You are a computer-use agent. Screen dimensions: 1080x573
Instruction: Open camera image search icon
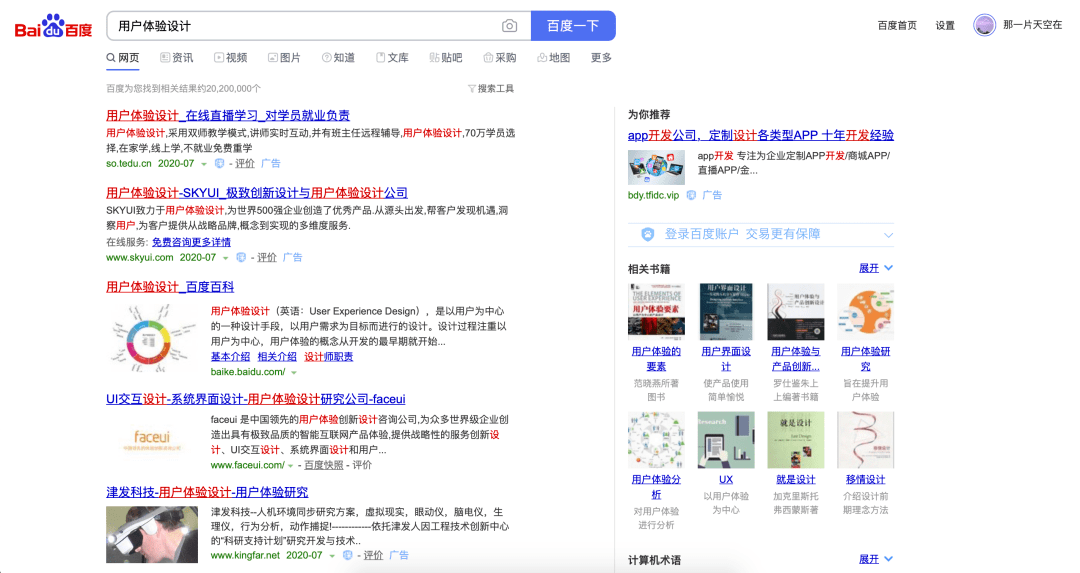(509, 26)
